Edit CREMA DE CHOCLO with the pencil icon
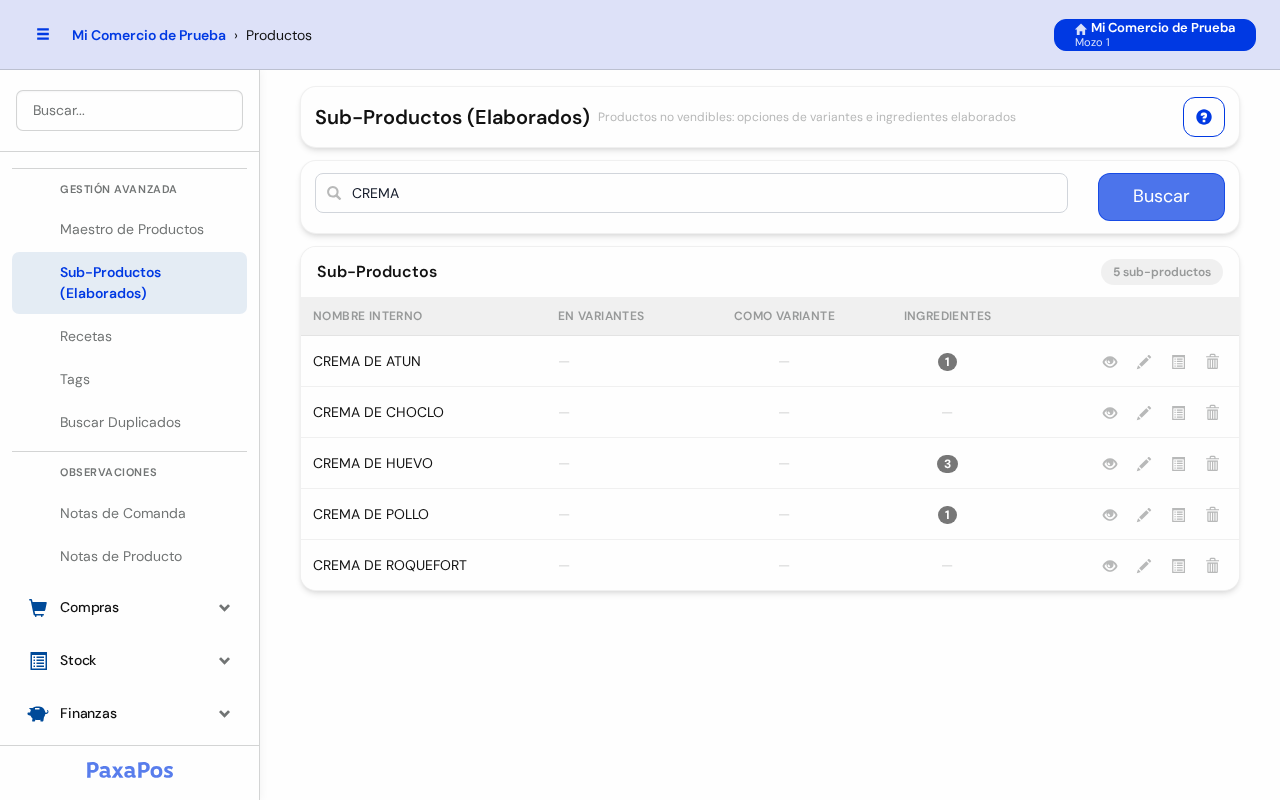 [1144, 413]
